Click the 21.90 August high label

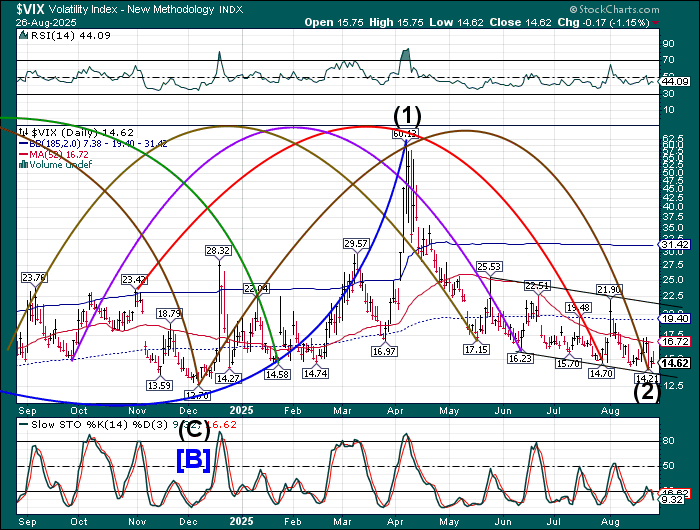tap(609, 289)
